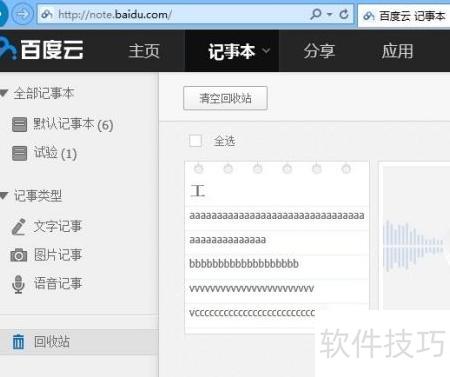Open the 回收站 recycle bin

[x=79, y=342]
